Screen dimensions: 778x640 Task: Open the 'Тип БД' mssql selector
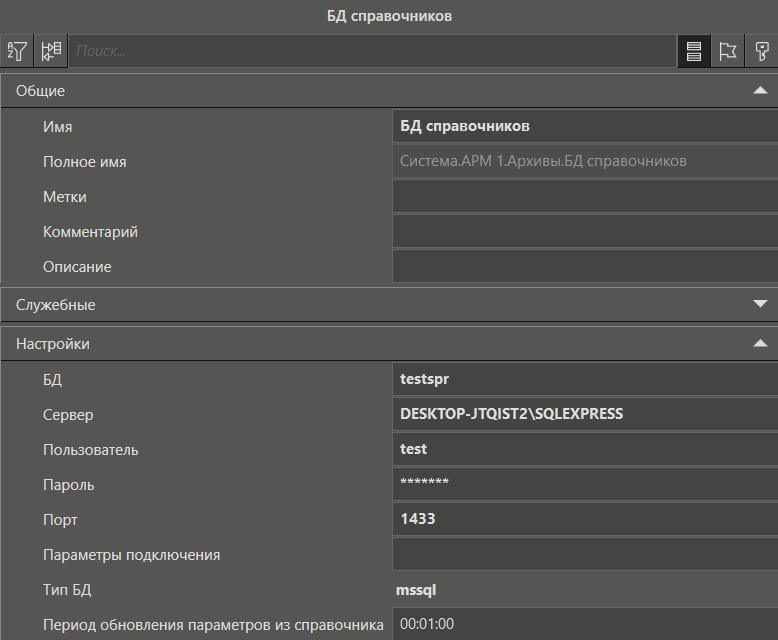click(x=584, y=590)
